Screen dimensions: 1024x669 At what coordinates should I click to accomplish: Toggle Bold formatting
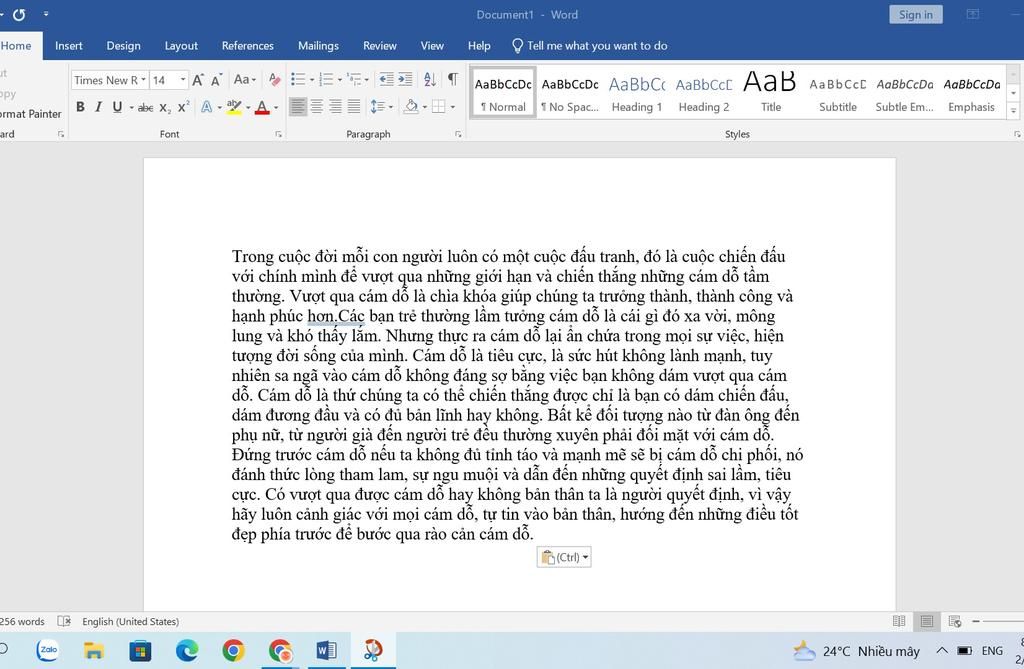(80, 106)
